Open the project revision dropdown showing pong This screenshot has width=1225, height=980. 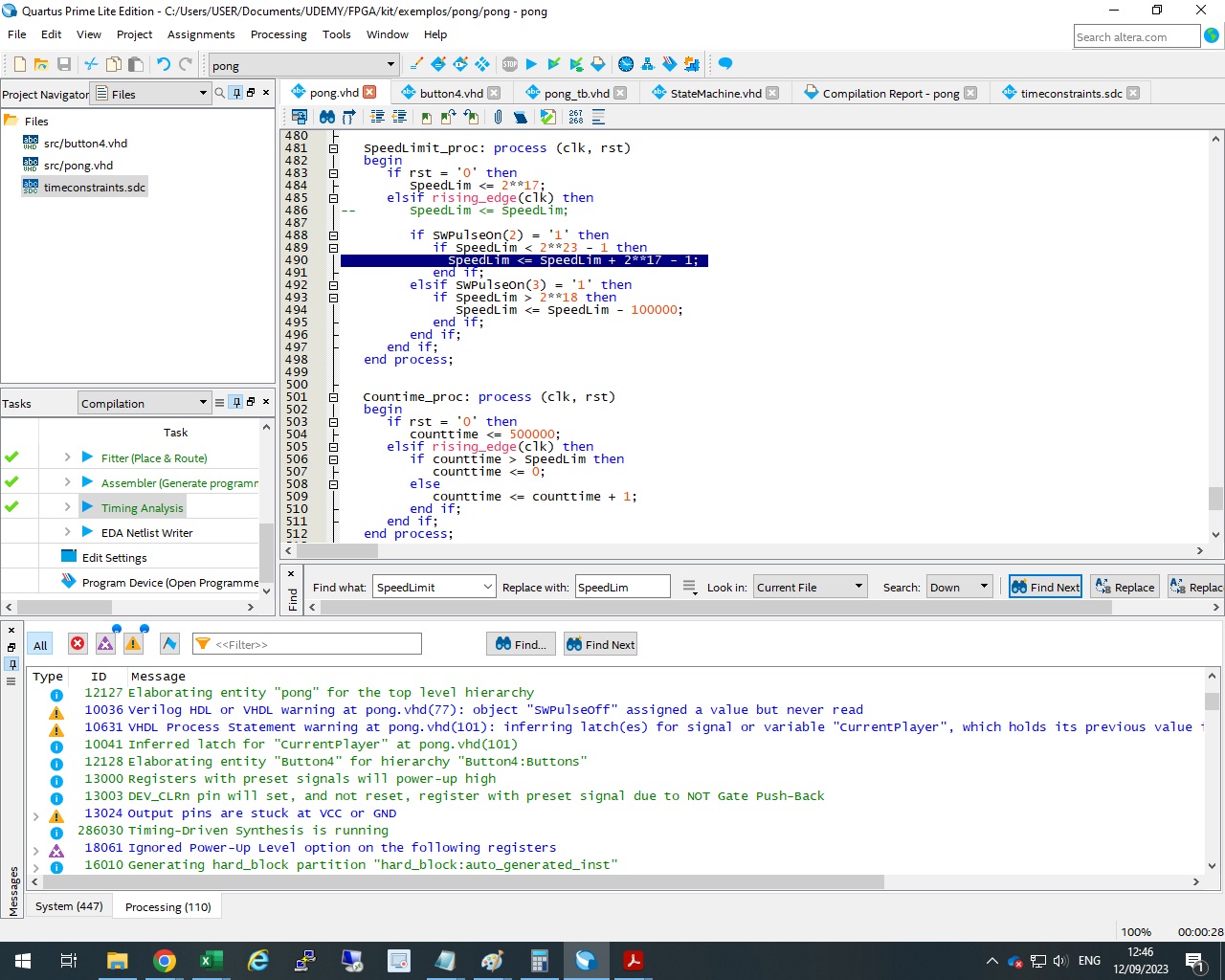(302, 65)
